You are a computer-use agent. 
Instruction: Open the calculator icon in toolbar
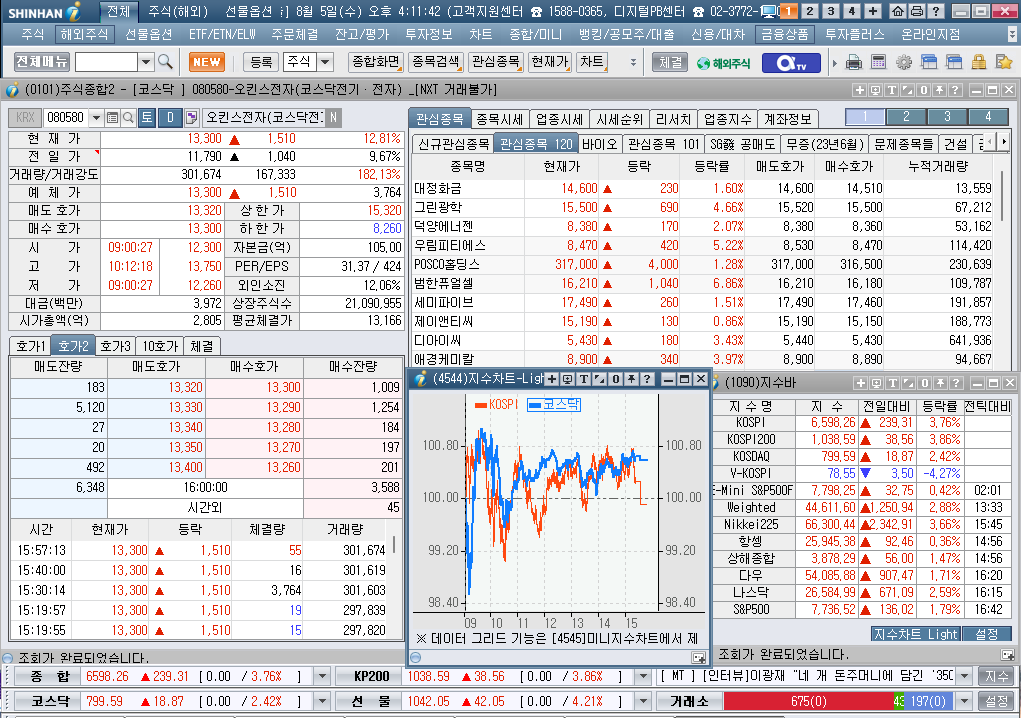click(x=878, y=62)
